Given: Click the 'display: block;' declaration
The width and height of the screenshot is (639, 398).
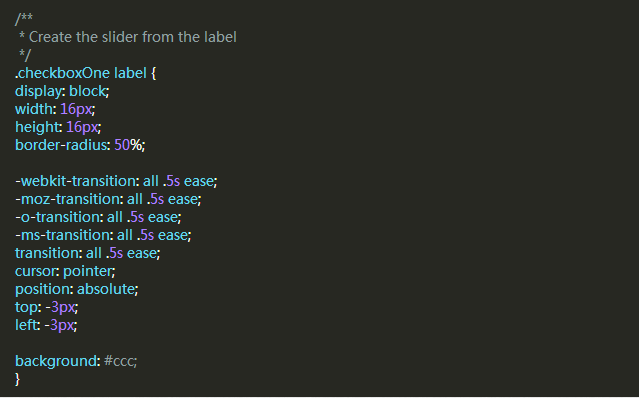Looking at the screenshot, I should (62, 91).
